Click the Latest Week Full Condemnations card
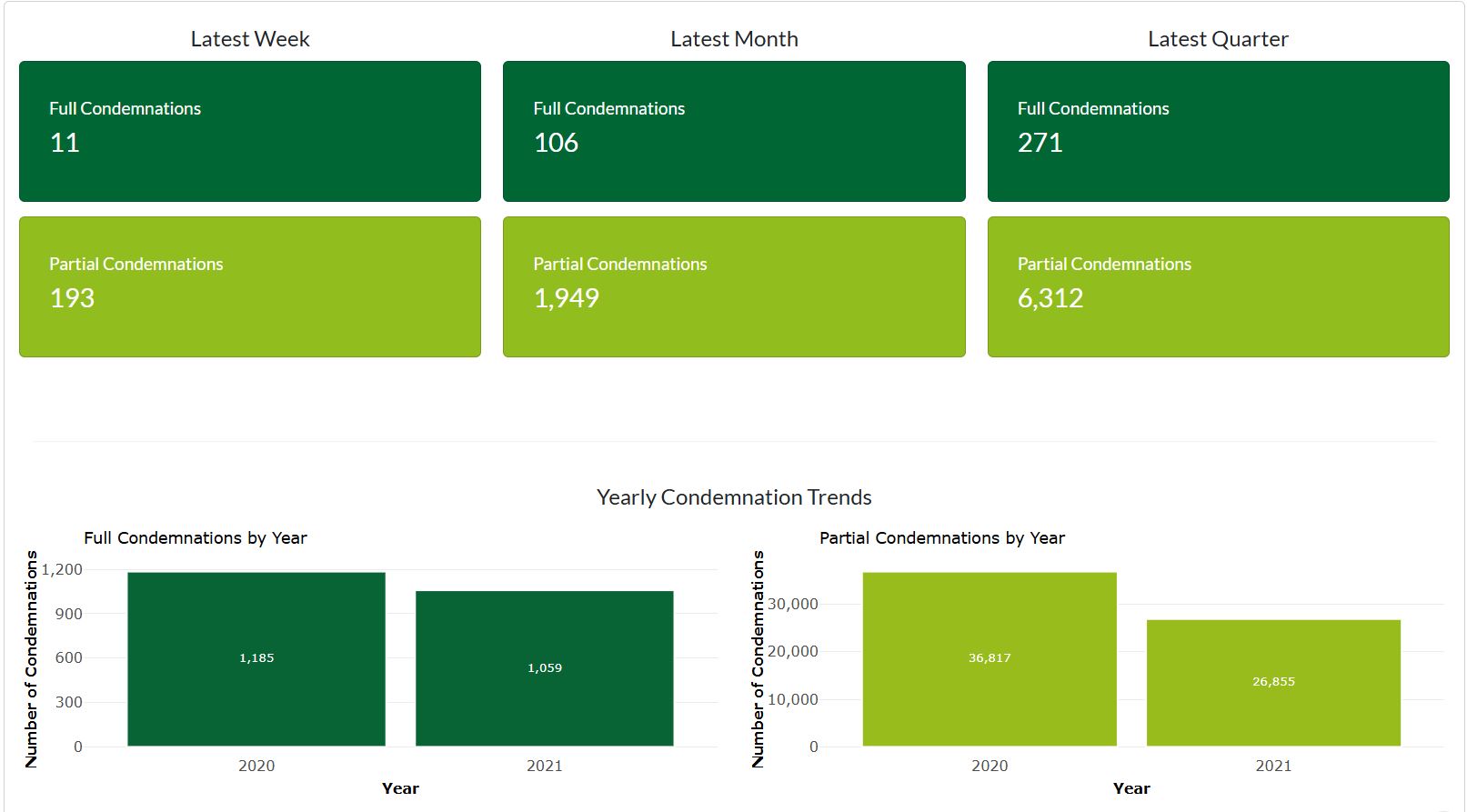This screenshot has height=812, width=1467. coord(249,131)
